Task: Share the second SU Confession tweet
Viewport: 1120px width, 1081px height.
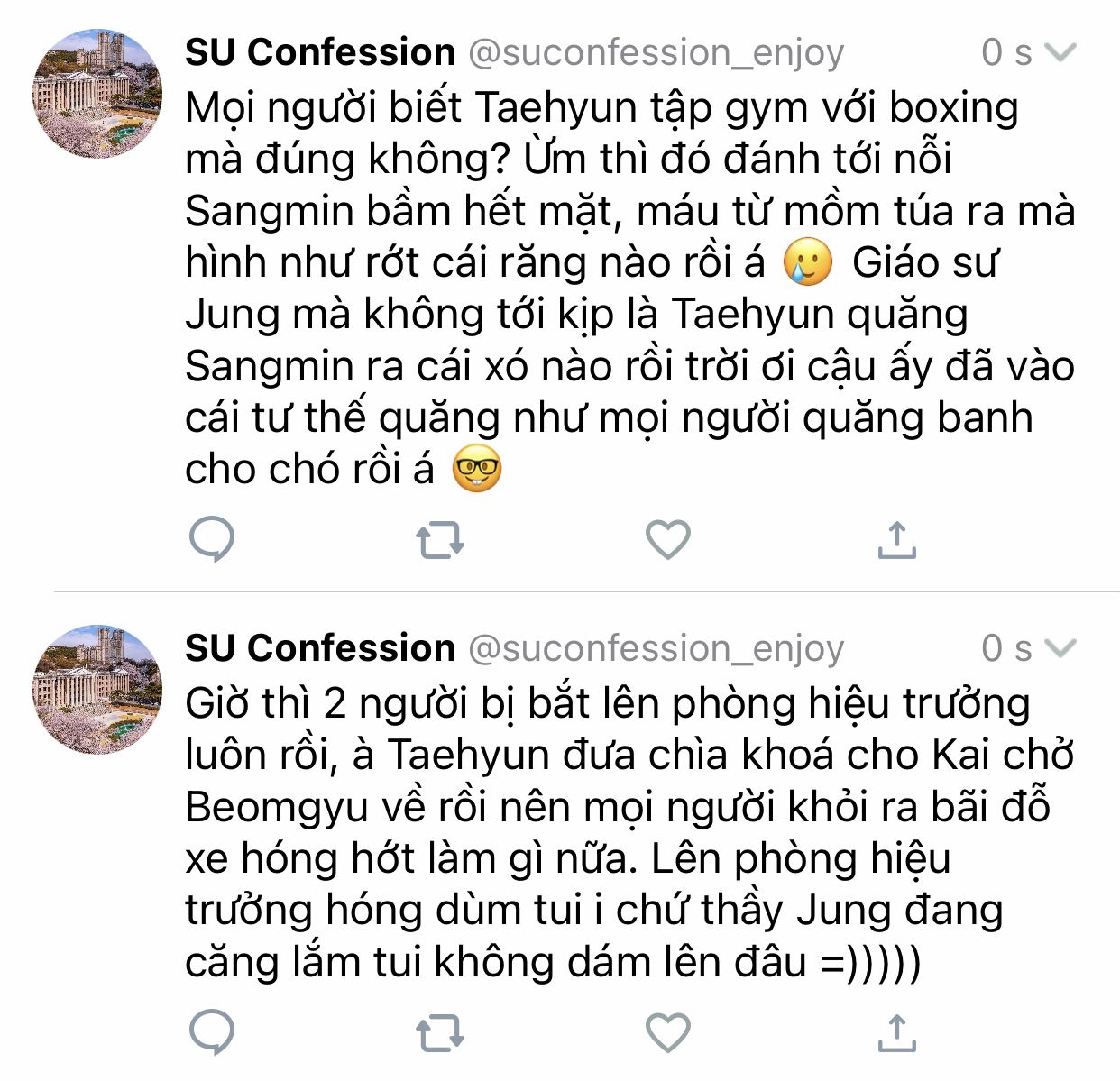Action: (896, 1032)
